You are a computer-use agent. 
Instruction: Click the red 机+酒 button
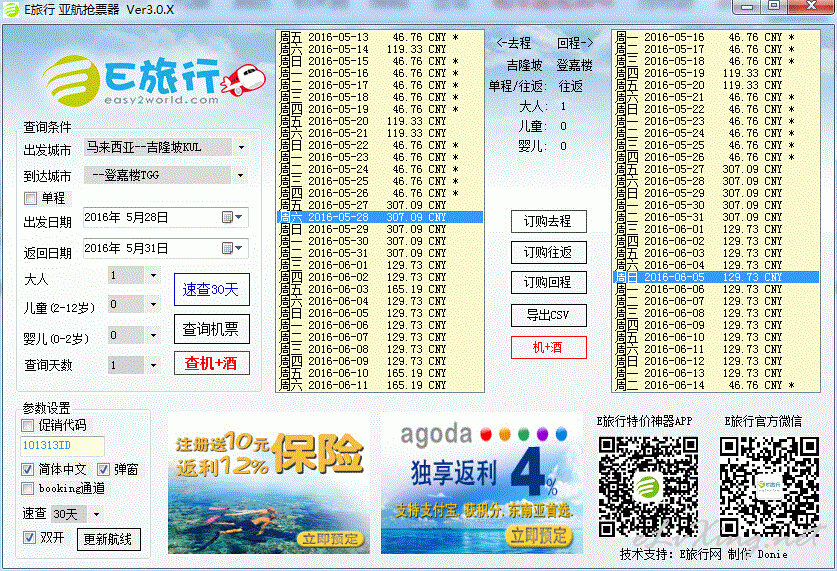tap(548, 347)
